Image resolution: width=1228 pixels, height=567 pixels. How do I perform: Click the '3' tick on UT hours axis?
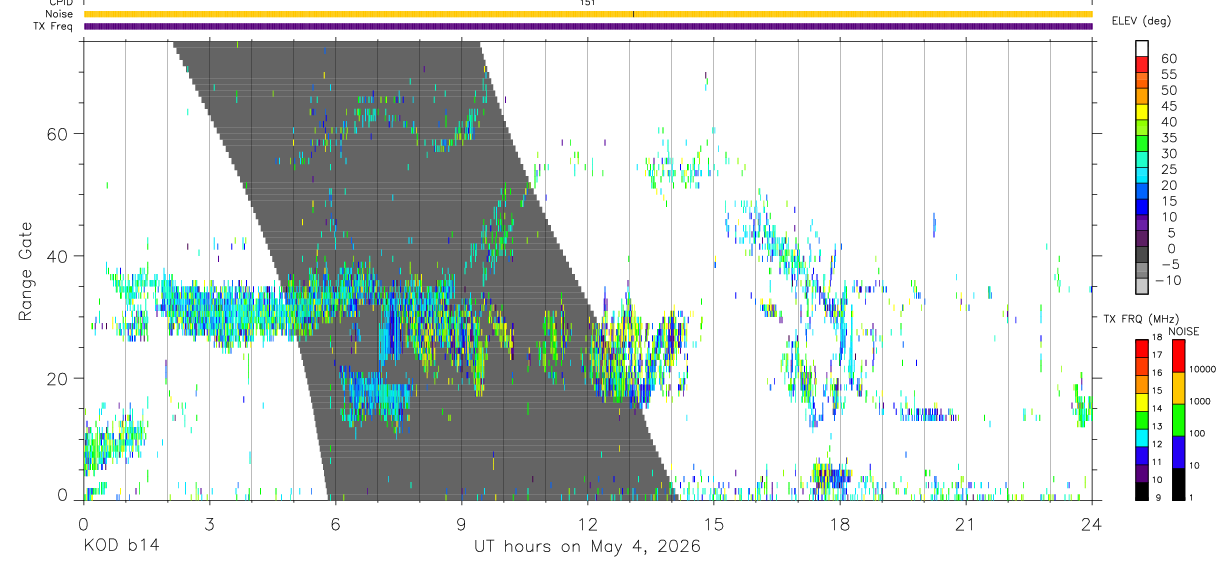click(209, 523)
